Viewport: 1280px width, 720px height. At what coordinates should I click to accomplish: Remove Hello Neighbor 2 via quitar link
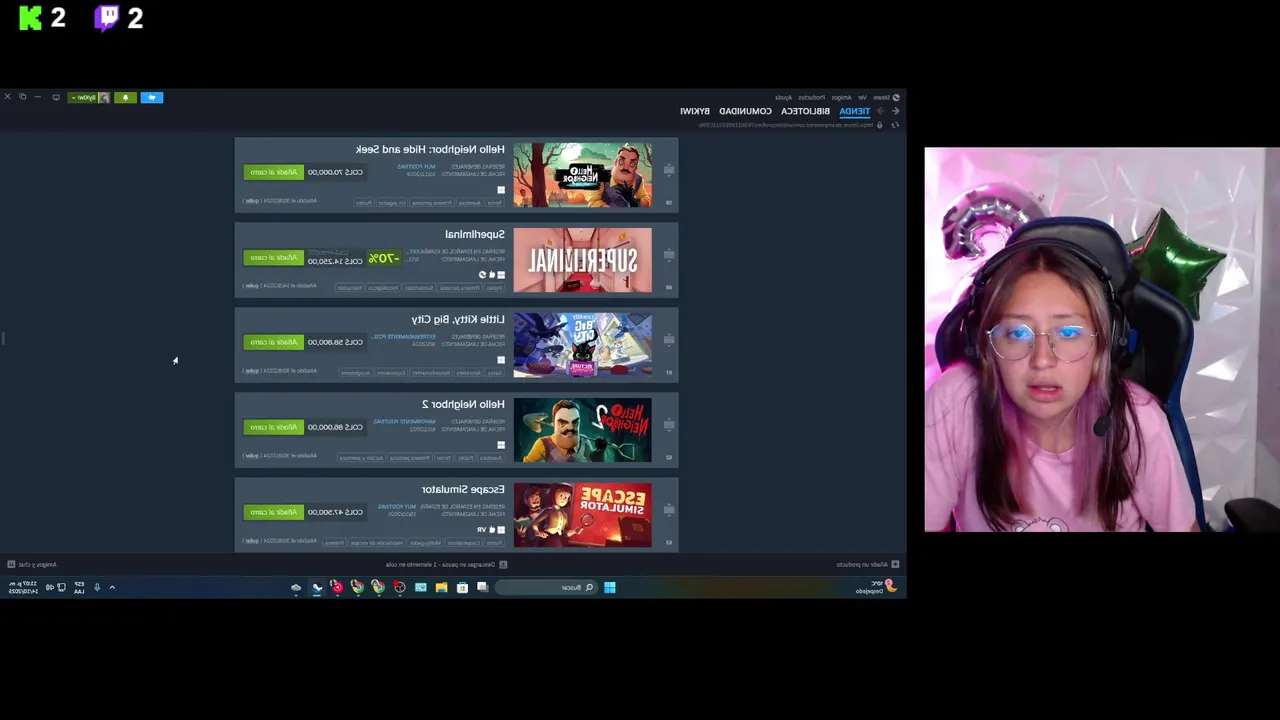252,456
